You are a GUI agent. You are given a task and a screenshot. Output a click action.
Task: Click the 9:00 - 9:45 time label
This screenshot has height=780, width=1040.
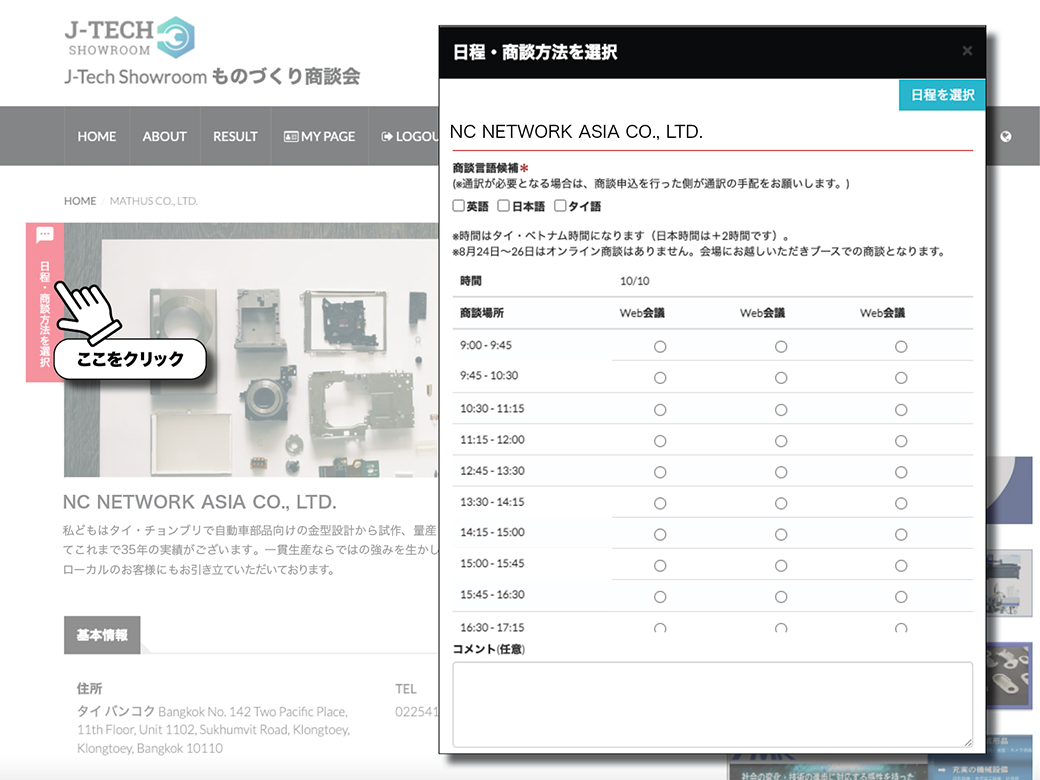[x=486, y=345]
